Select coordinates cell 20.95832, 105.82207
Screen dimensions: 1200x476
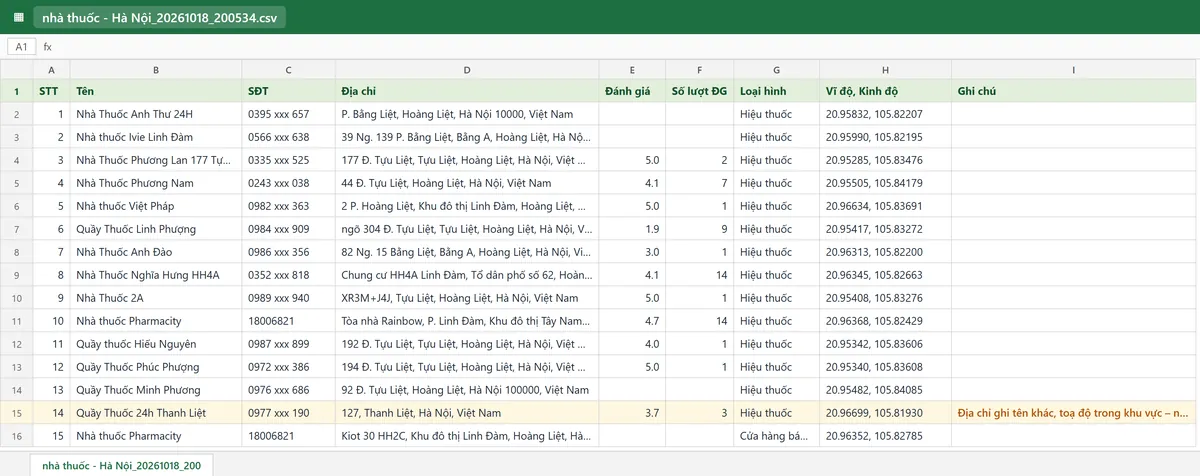point(885,114)
